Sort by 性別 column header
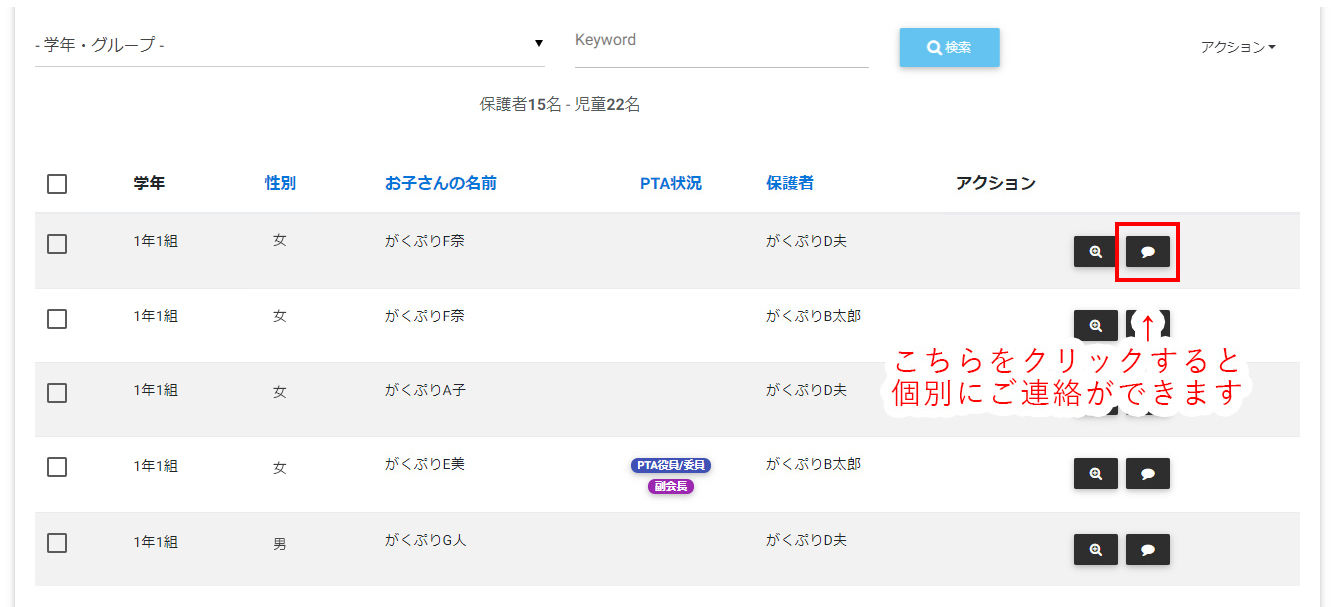The height and width of the screenshot is (607, 1333). click(x=280, y=183)
